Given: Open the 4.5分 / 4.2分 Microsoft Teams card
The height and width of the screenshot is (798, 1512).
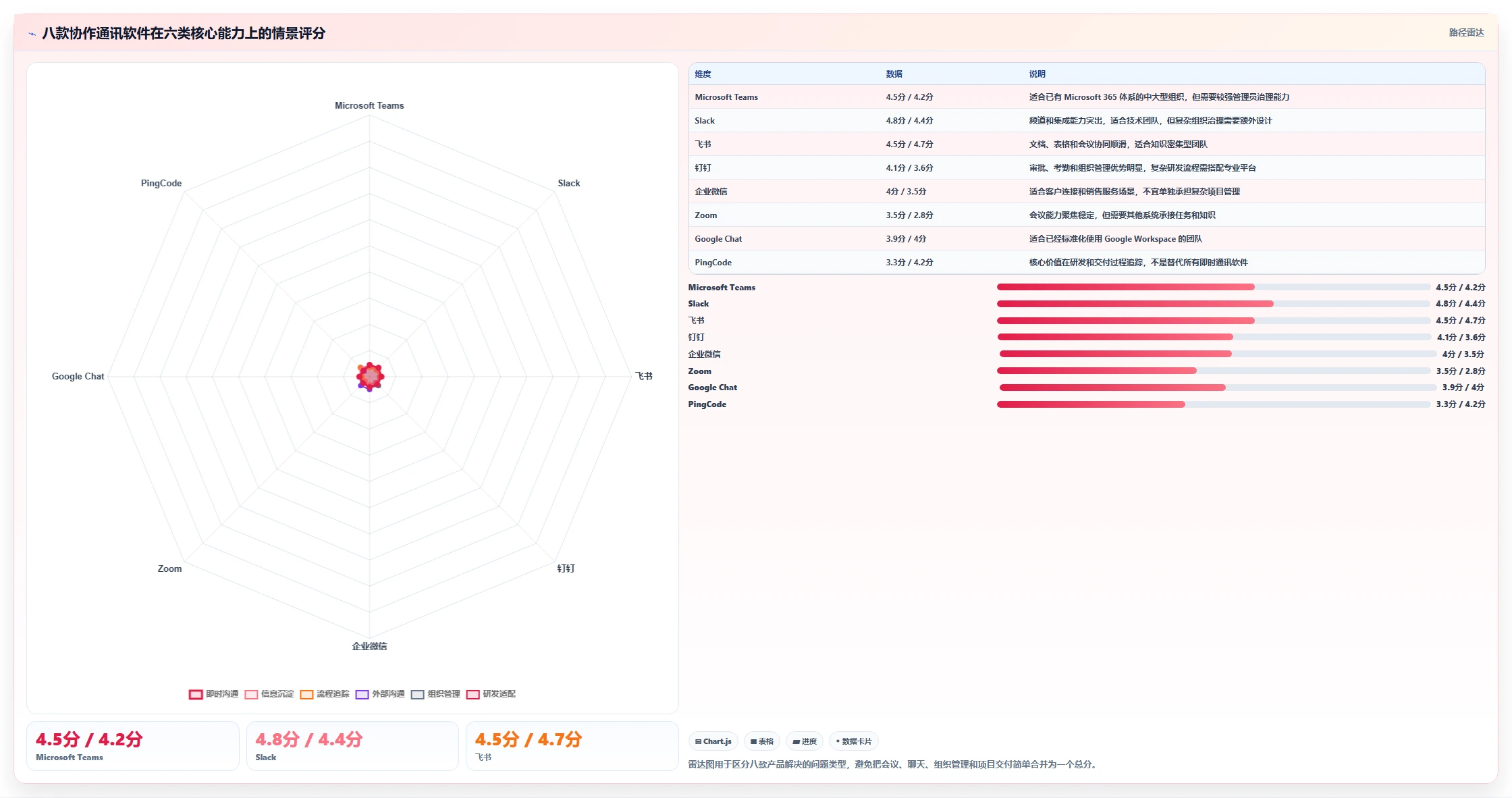Looking at the screenshot, I should point(133,746).
